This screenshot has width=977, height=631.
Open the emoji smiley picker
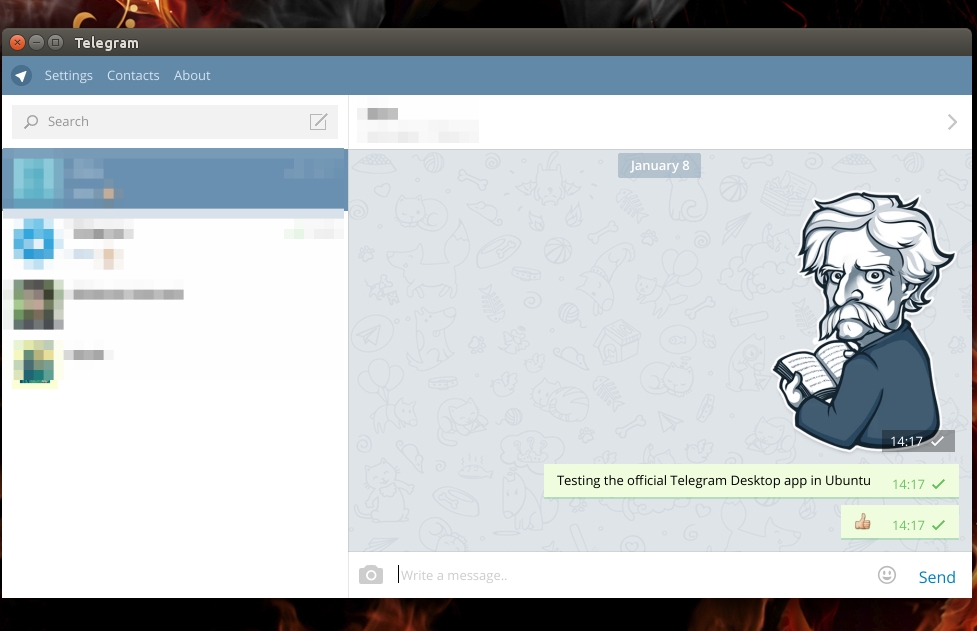point(886,575)
